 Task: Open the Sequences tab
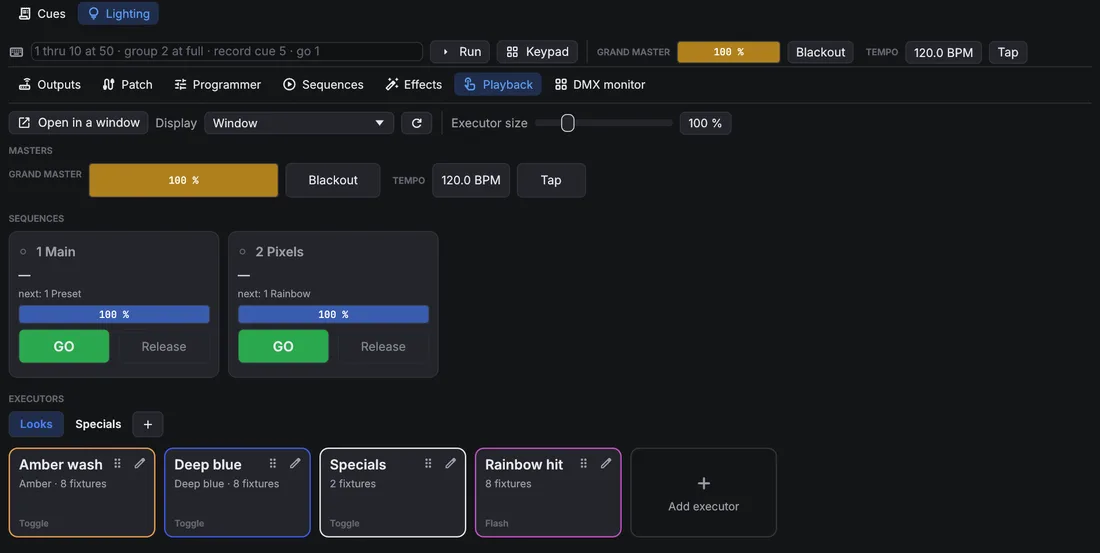pyautogui.click(x=323, y=84)
